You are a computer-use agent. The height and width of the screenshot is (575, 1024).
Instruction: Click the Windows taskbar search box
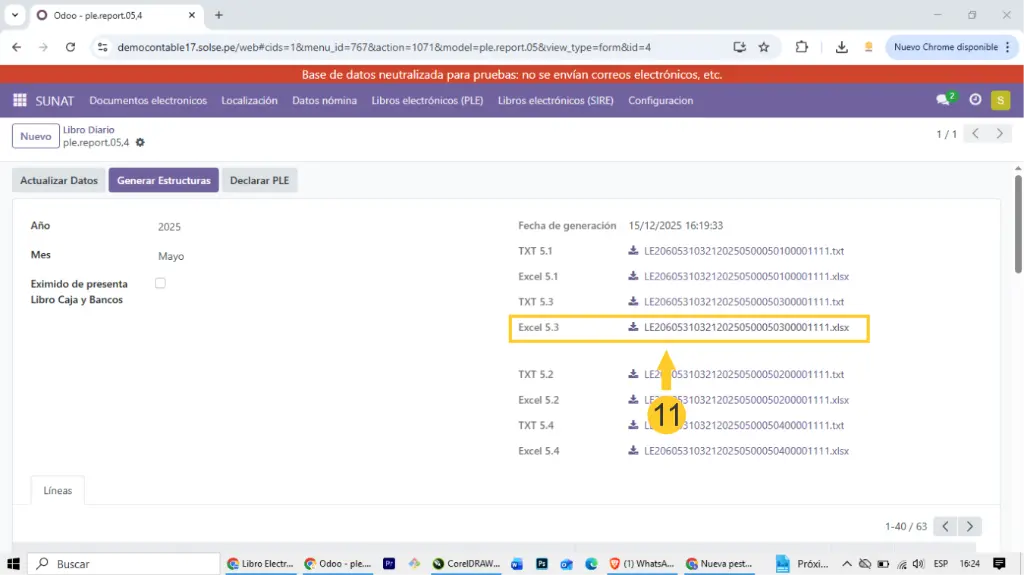pyautogui.click(x=120, y=564)
